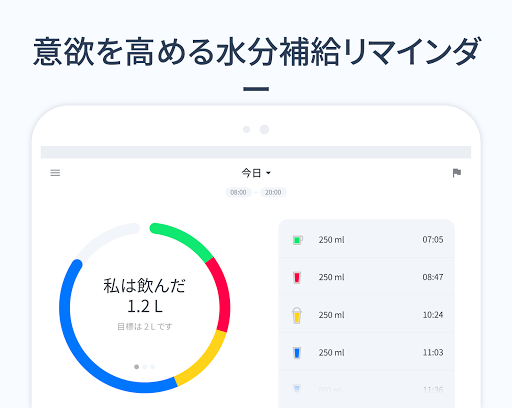Select the blue water glass icon at 11:03
Image resolution: width=512 pixels, height=408 pixels.
pos(297,353)
